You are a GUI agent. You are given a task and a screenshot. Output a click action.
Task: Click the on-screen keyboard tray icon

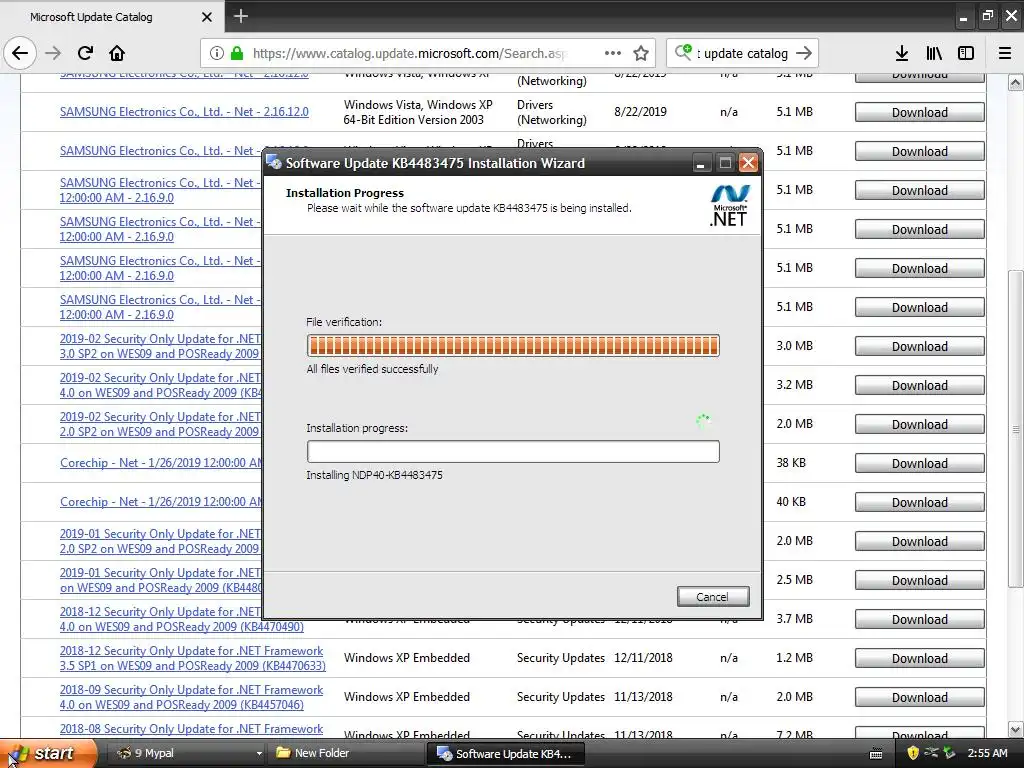(x=876, y=754)
